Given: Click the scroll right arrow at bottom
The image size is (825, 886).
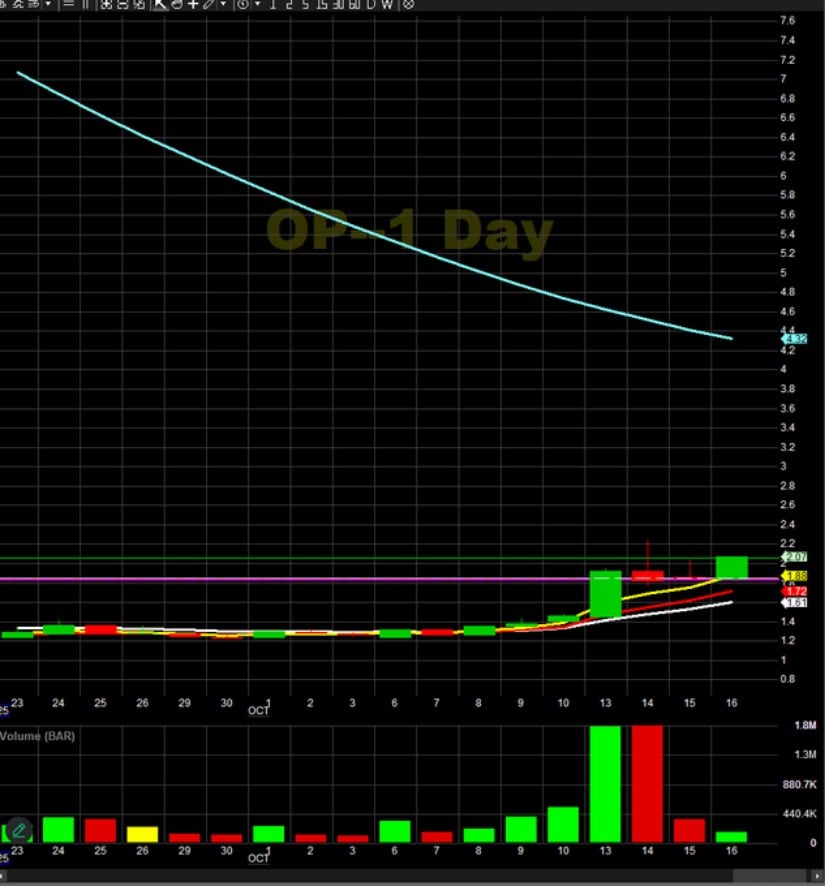Looking at the screenshot, I should (x=817, y=877).
